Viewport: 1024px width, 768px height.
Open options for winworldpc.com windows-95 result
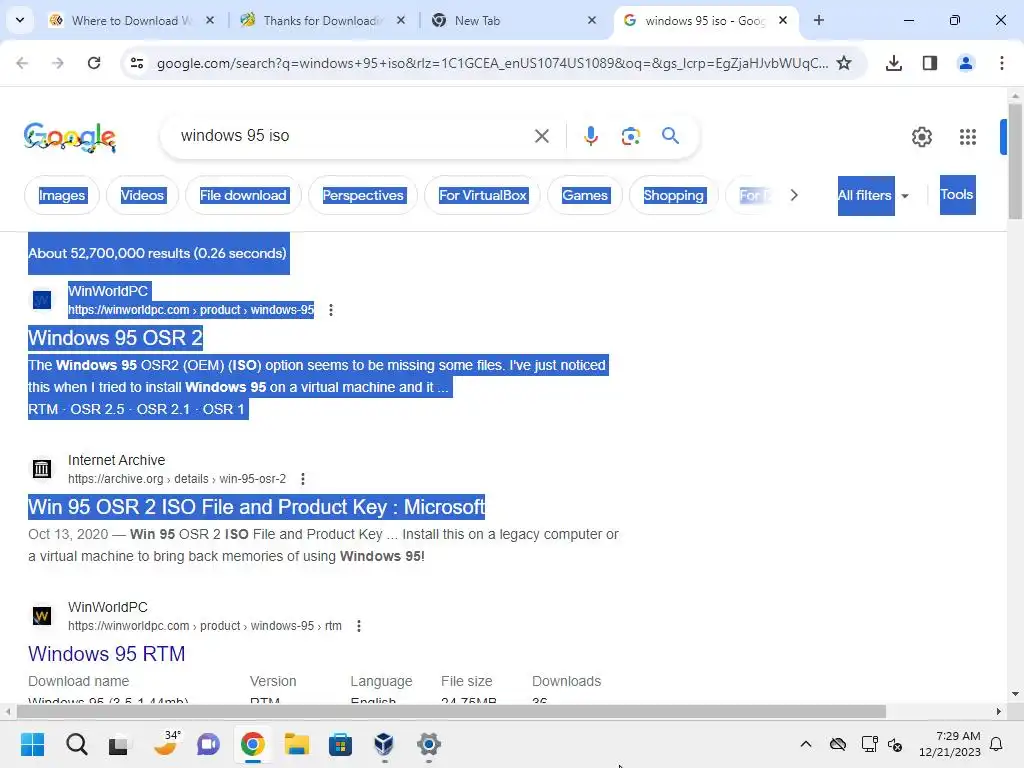[x=331, y=310]
